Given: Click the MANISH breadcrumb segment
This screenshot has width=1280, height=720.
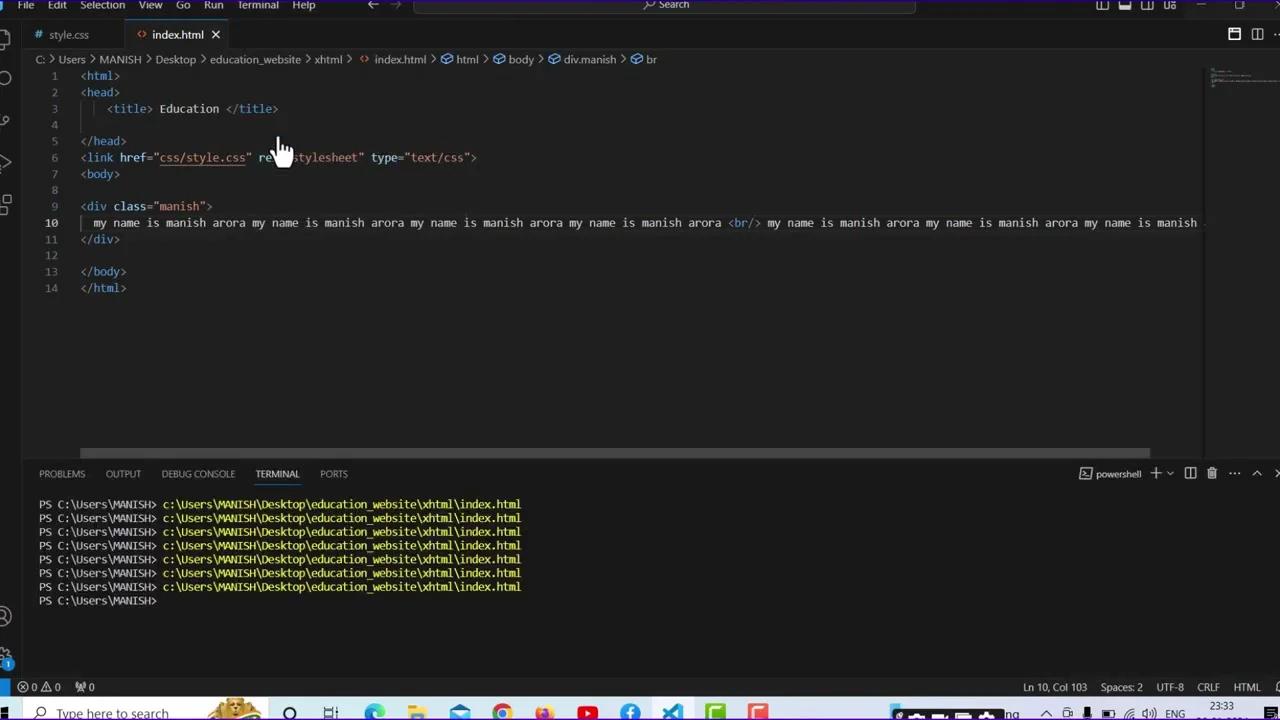Looking at the screenshot, I should pyautogui.click(x=120, y=60).
